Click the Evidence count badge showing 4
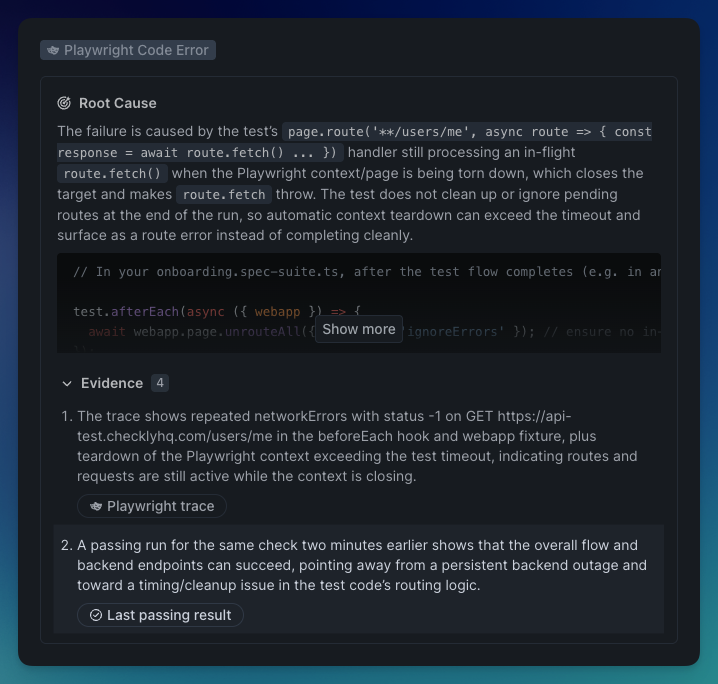Image resolution: width=718 pixels, height=684 pixels. (x=160, y=383)
